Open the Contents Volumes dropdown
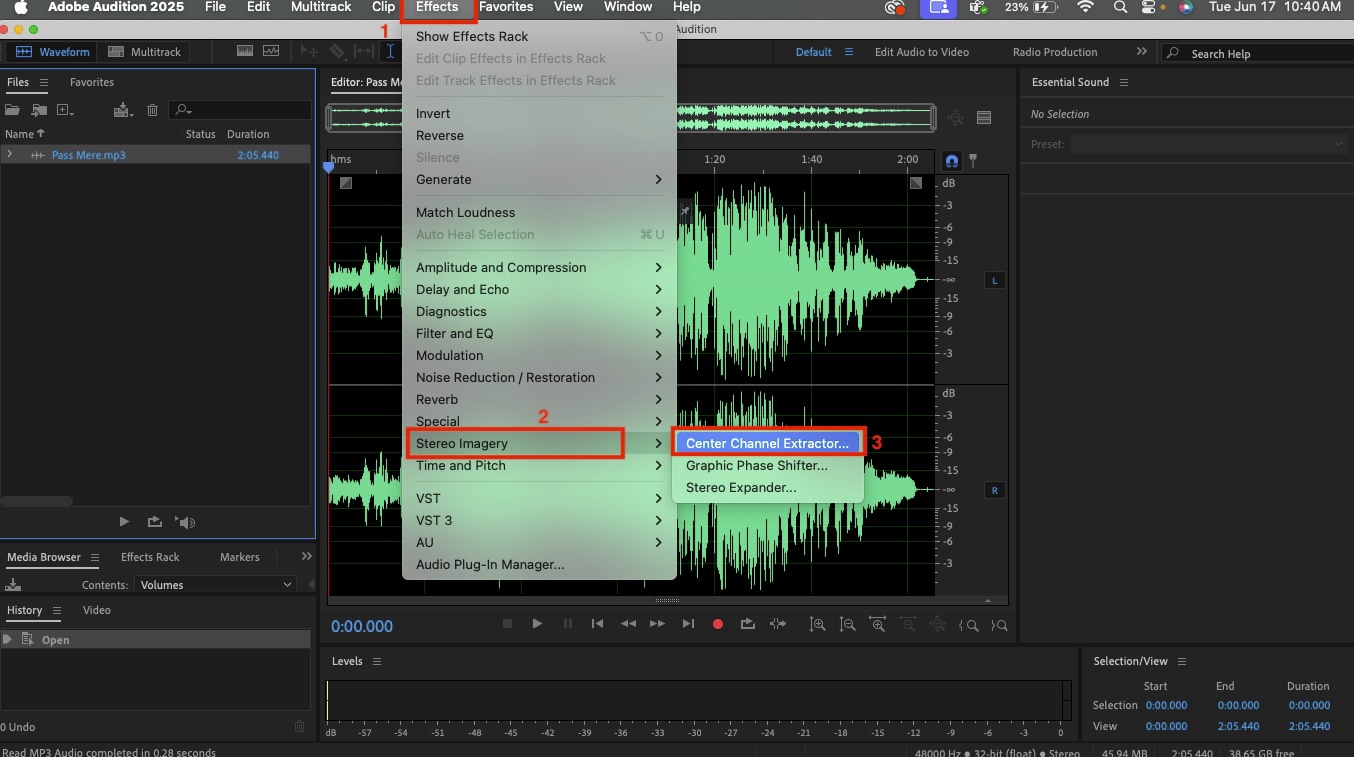Screen dimensions: 1354x757 pos(216,585)
